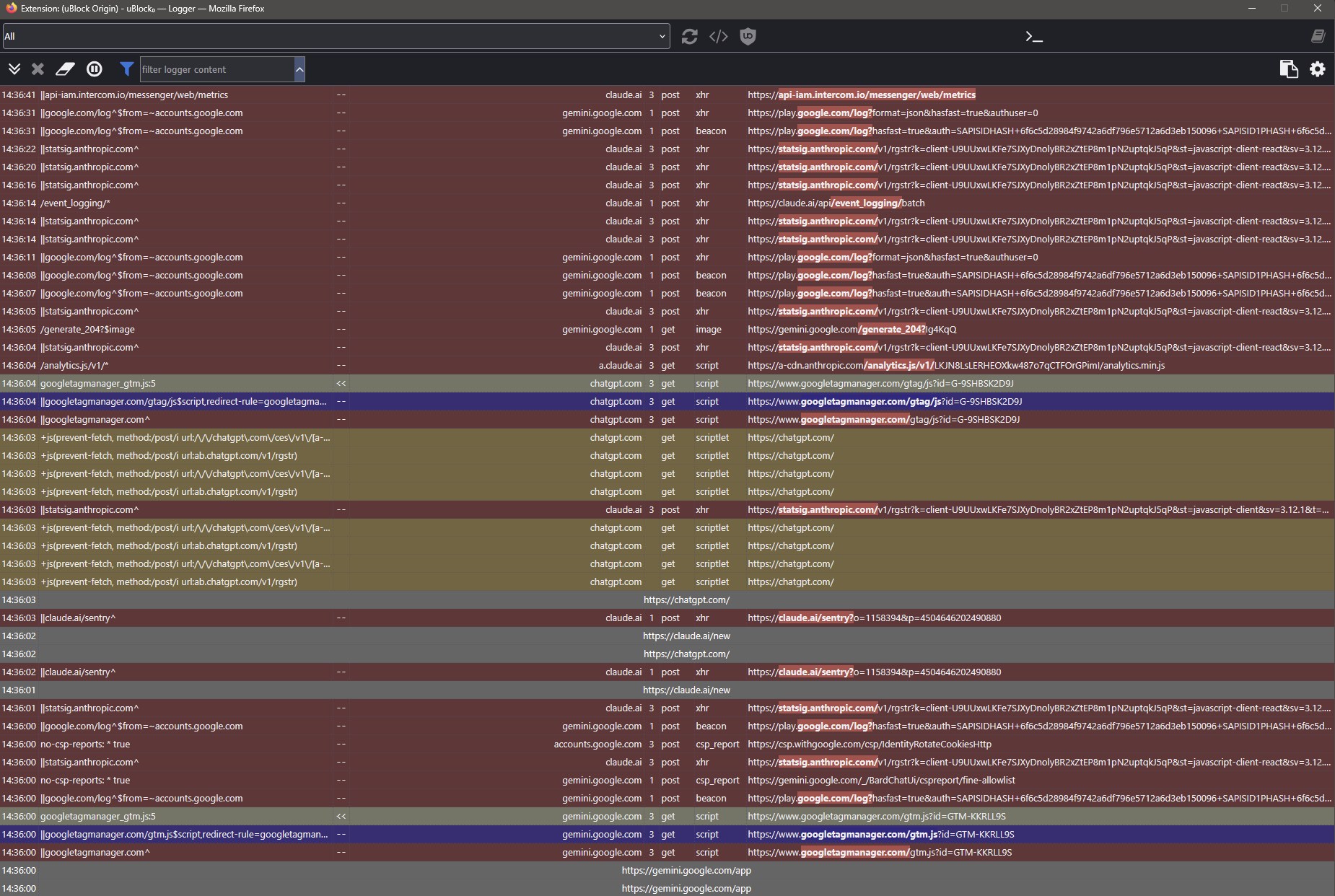Open the /event_logging/* filter entry
1335x896 pixels.
click(x=76, y=203)
